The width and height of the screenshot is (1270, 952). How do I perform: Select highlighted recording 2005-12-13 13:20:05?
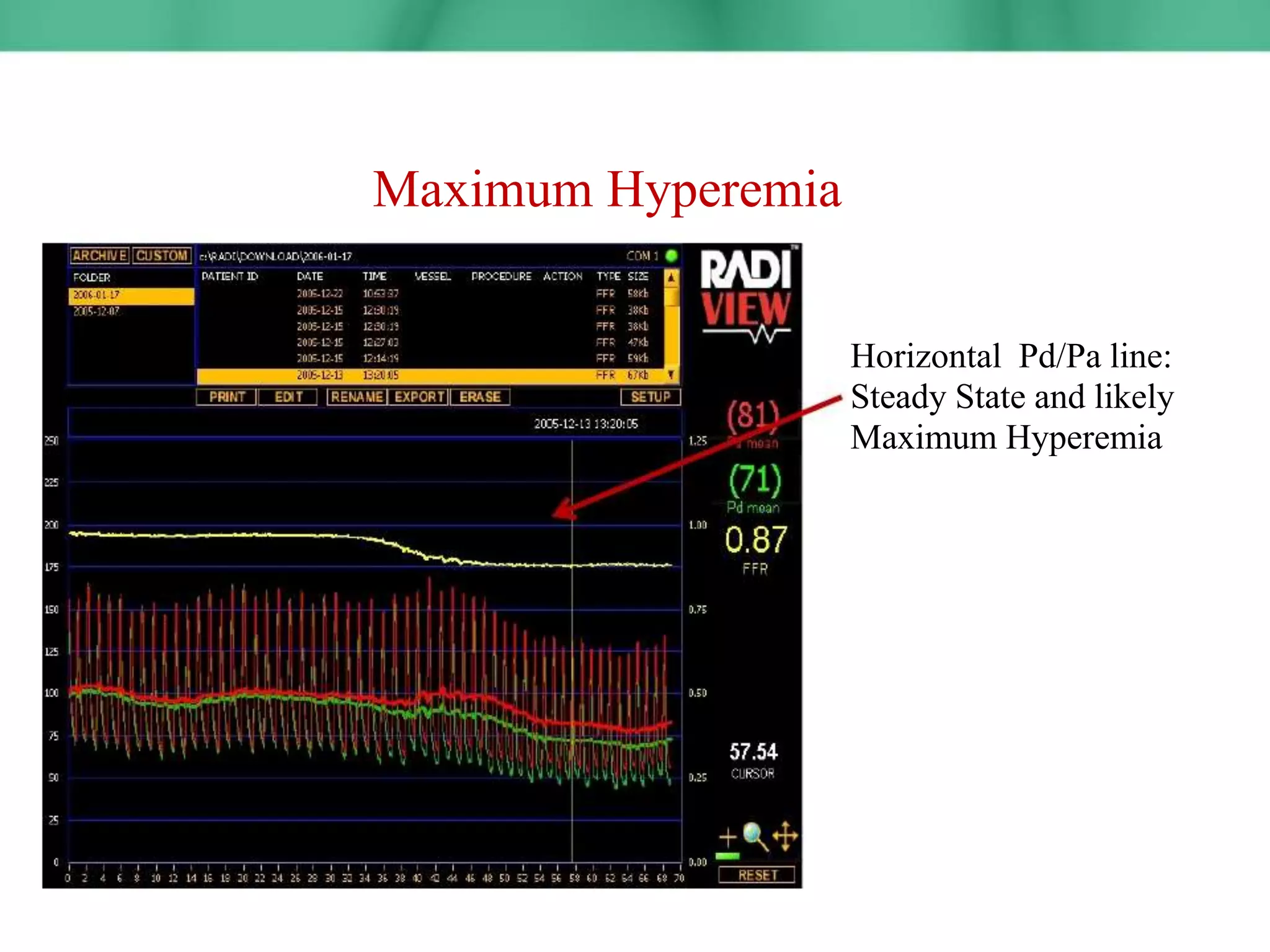[x=431, y=375]
